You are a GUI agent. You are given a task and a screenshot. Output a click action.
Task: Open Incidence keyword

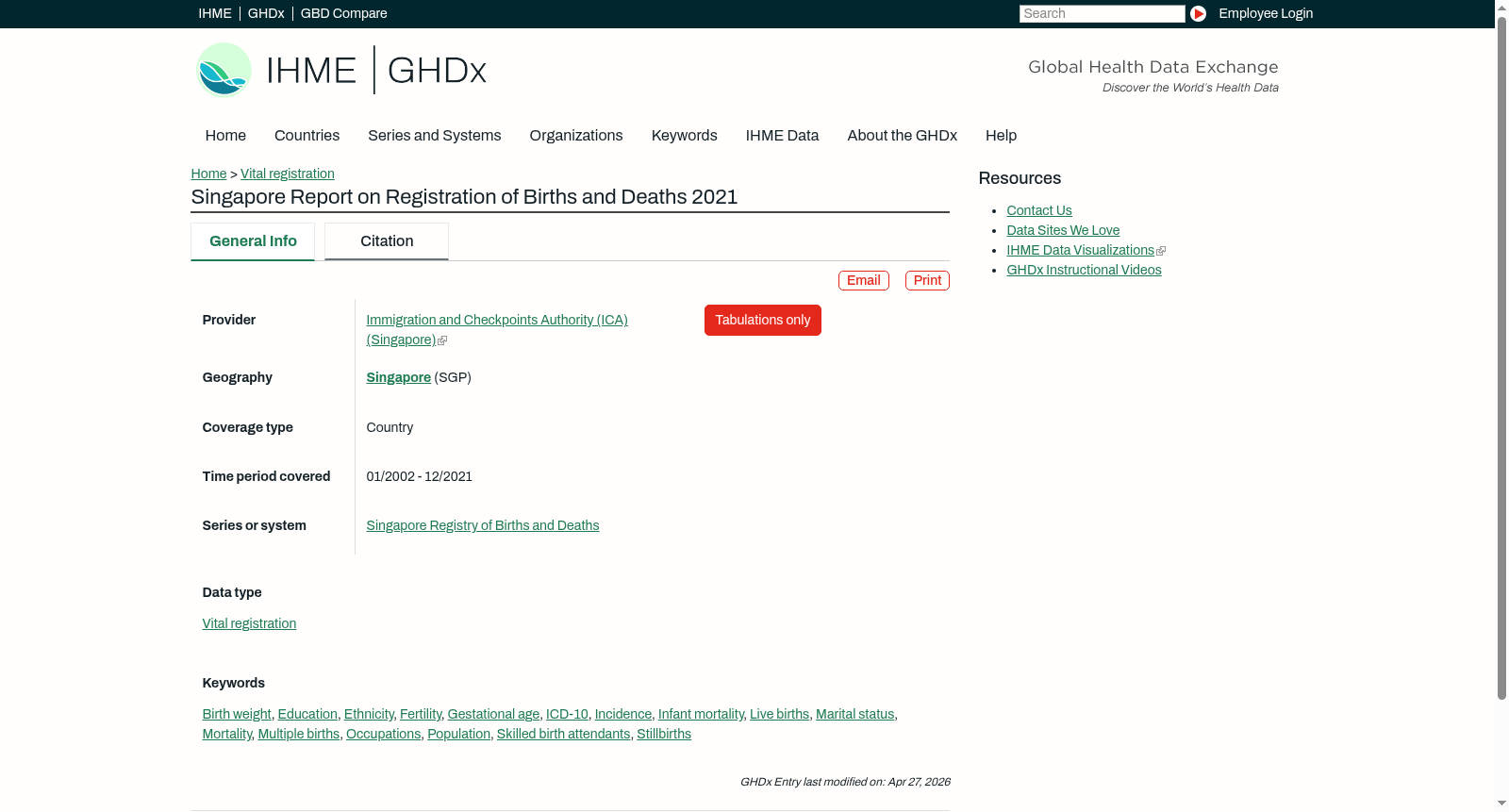(623, 714)
